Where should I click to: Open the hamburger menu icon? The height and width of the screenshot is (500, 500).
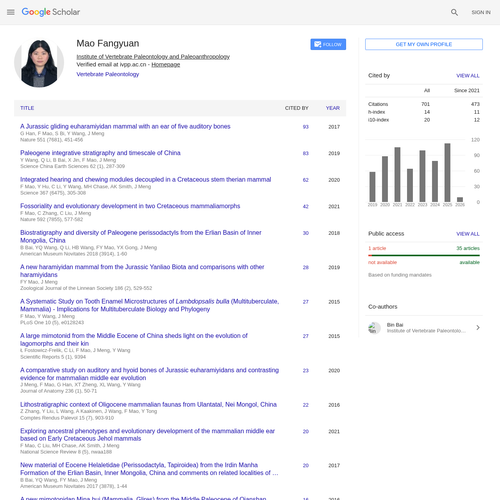[x=11, y=12]
